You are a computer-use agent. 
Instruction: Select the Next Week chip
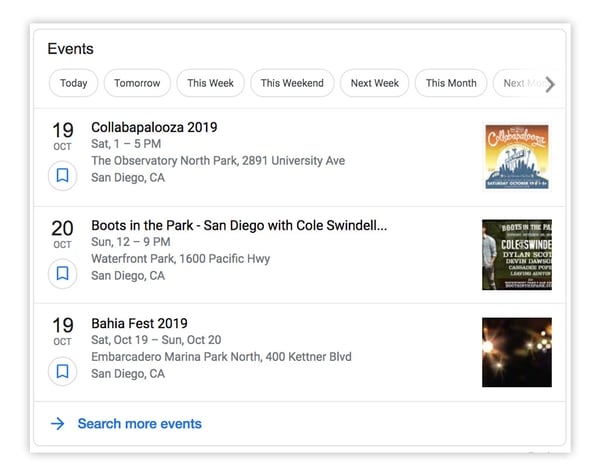click(x=375, y=83)
